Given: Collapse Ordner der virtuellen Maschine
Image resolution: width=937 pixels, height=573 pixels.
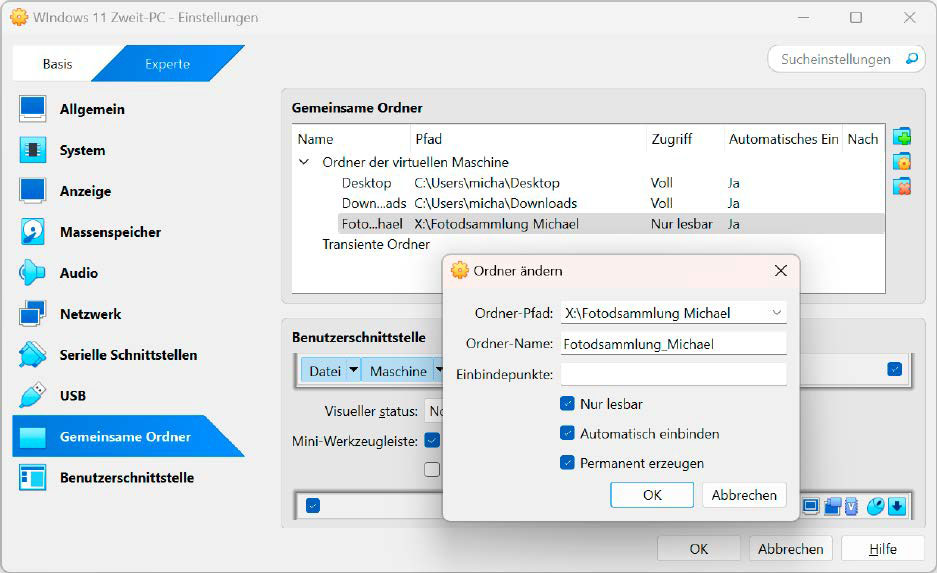Looking at the screenshot, I should coord(304,162).
